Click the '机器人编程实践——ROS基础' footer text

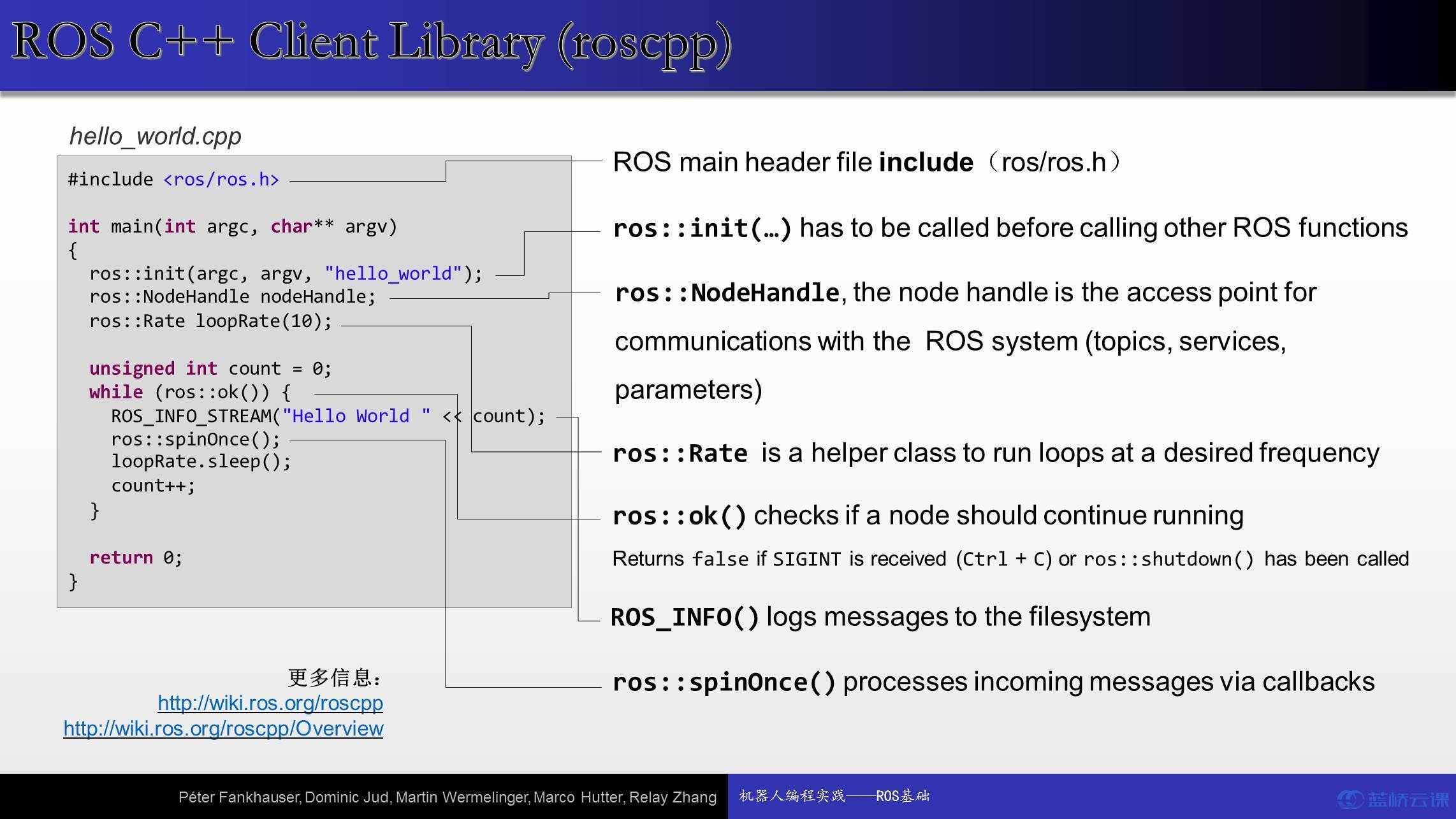click(834, 796)
